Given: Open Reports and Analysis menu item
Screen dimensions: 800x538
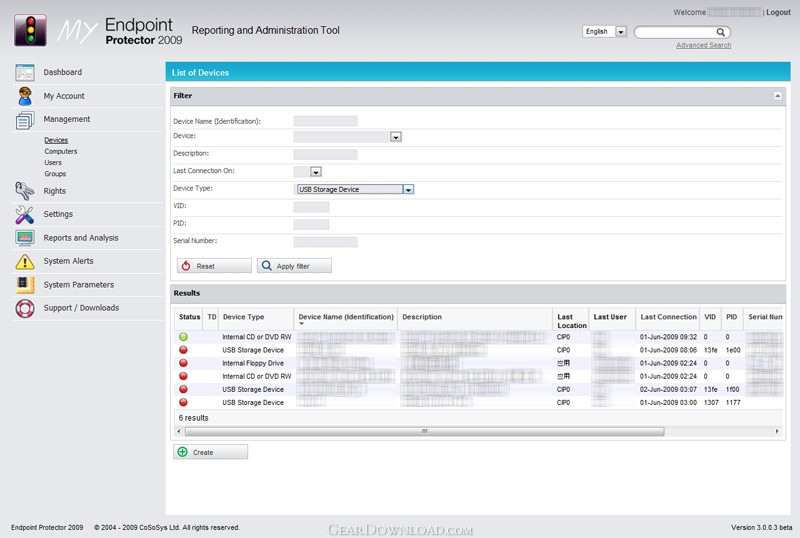Looking at the screenshot, I should pos(81,238).
